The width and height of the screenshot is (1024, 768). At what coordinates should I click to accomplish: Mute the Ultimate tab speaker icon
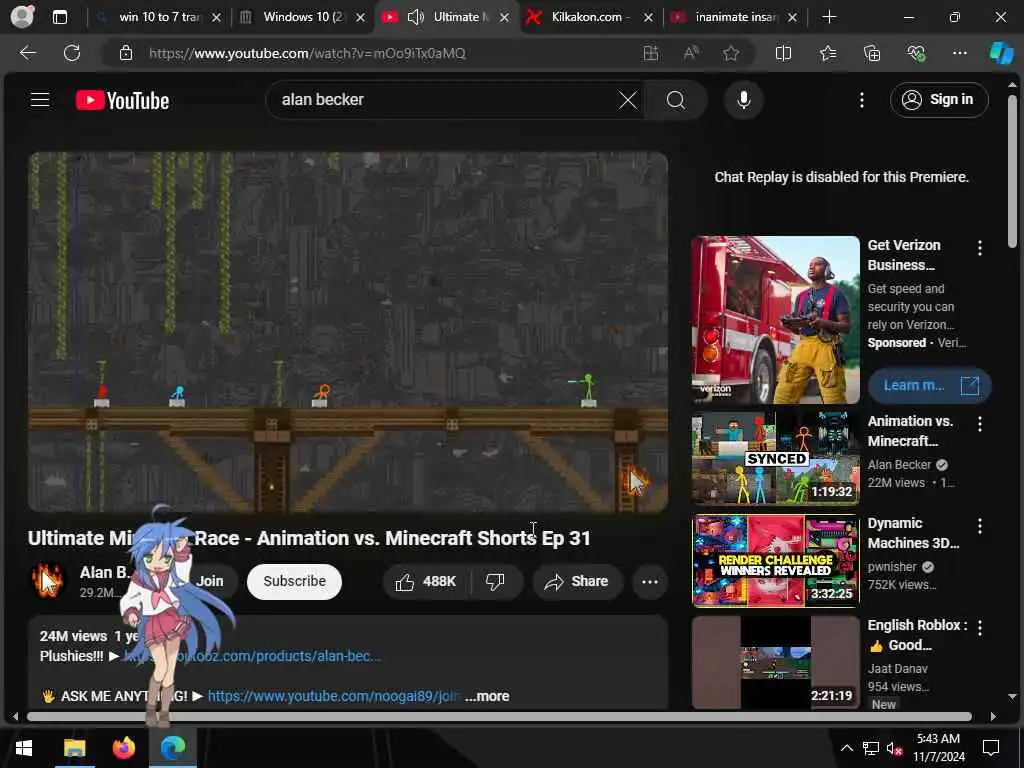(x=415, y=17)
